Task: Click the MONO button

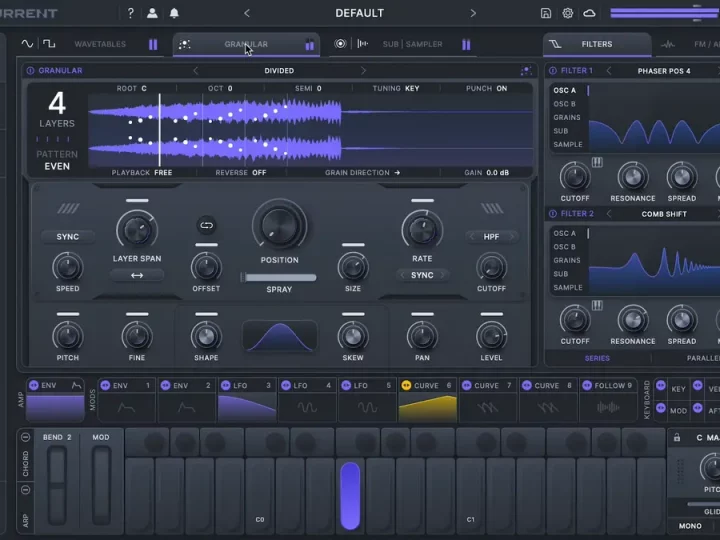Action: (690, 526)
